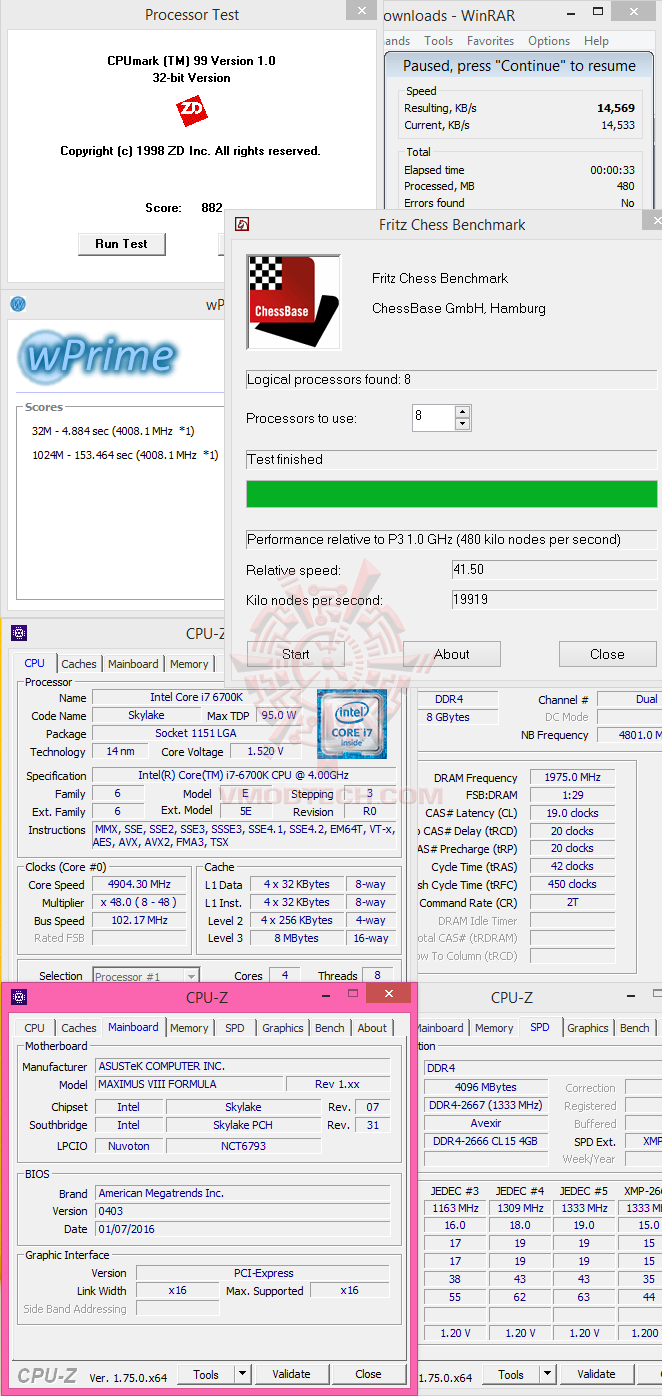Select Caches tab in main CPU-Z window
This screenshot has width=662, height=1396.
pos(79,664)
